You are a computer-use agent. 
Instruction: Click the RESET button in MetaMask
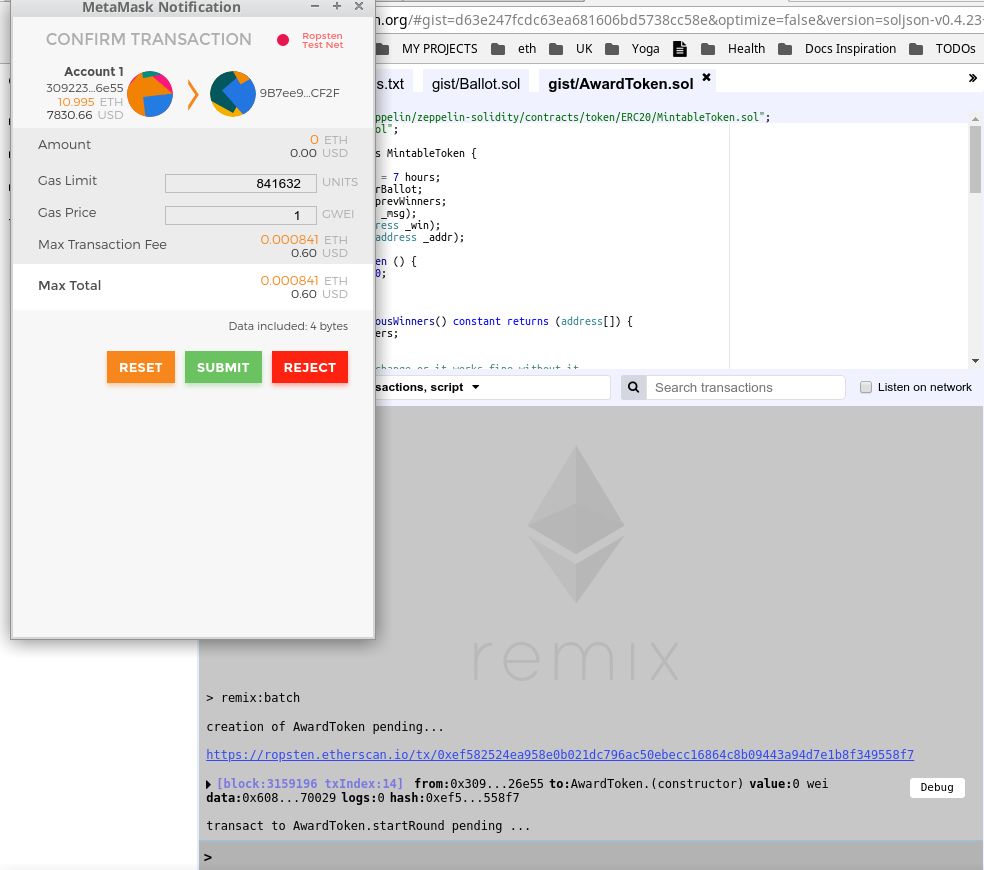tap(141, 367)
